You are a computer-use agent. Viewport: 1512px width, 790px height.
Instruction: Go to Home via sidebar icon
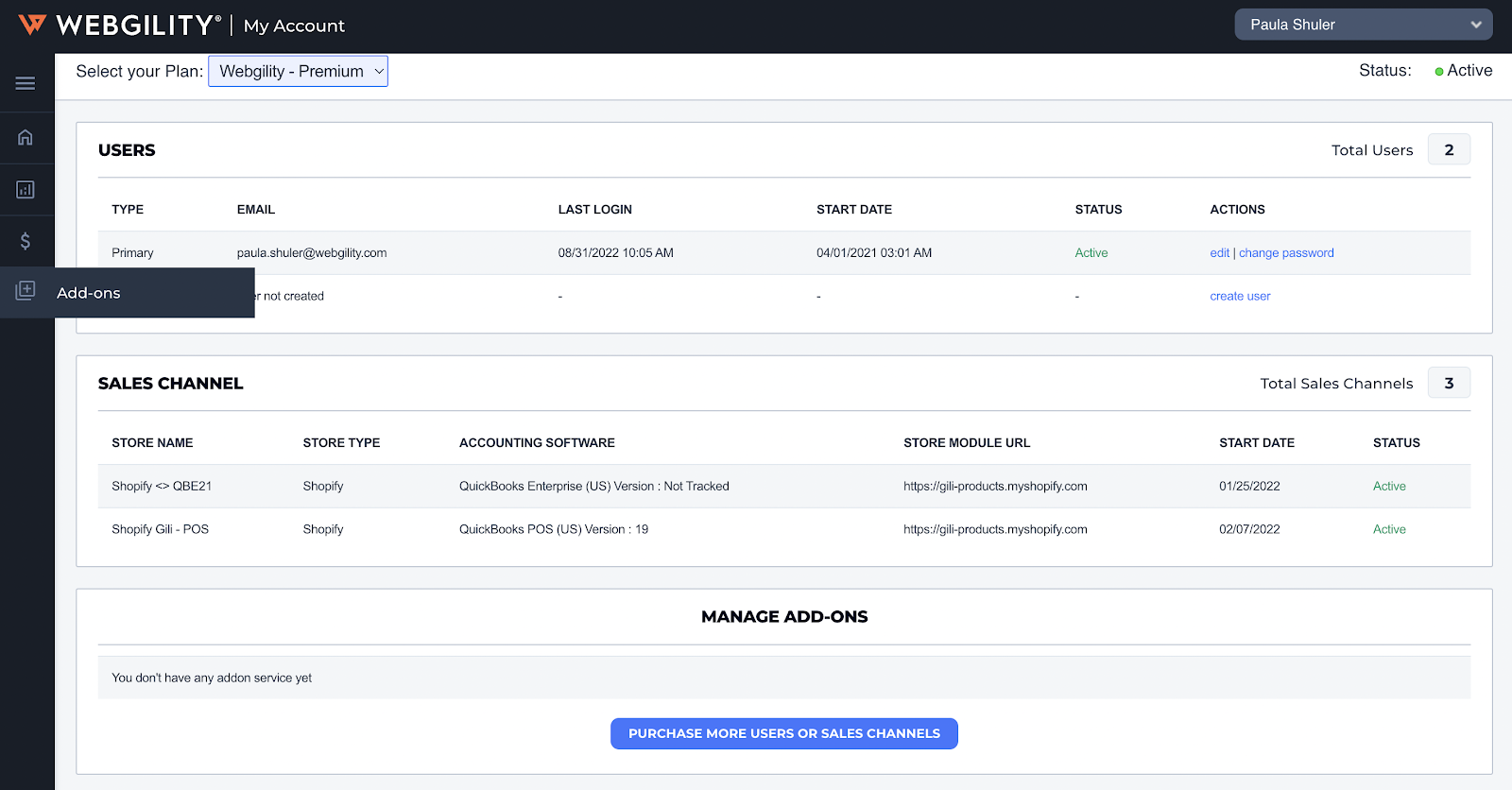[26, 137]
